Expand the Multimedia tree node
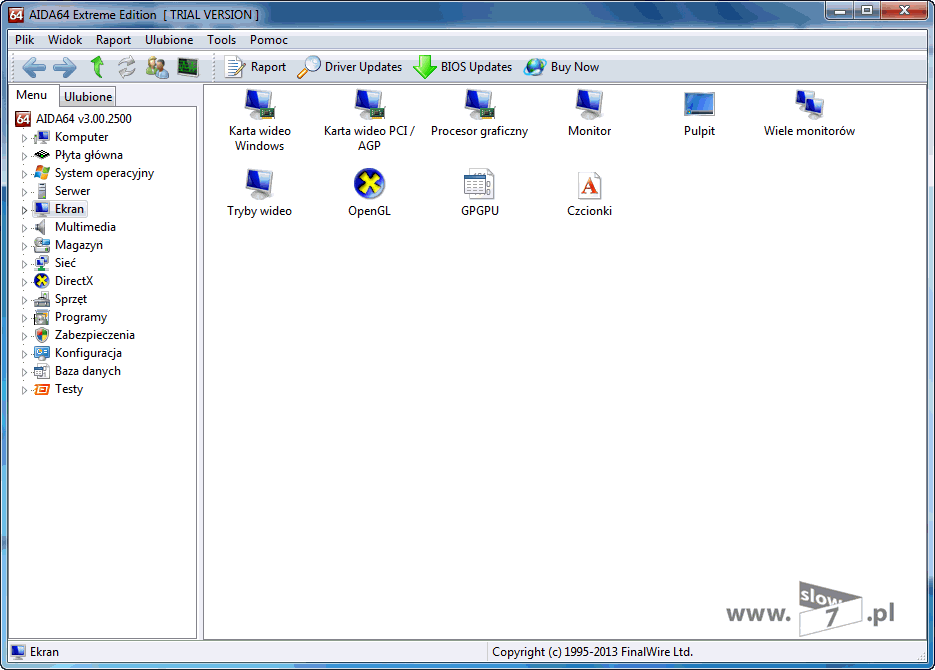Image resolution: width=935 pixels, height=670 pixels. 24,228
